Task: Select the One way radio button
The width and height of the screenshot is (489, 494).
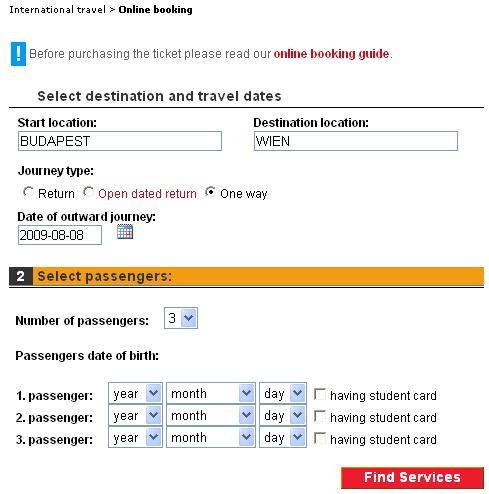Action: coord(210,192)
